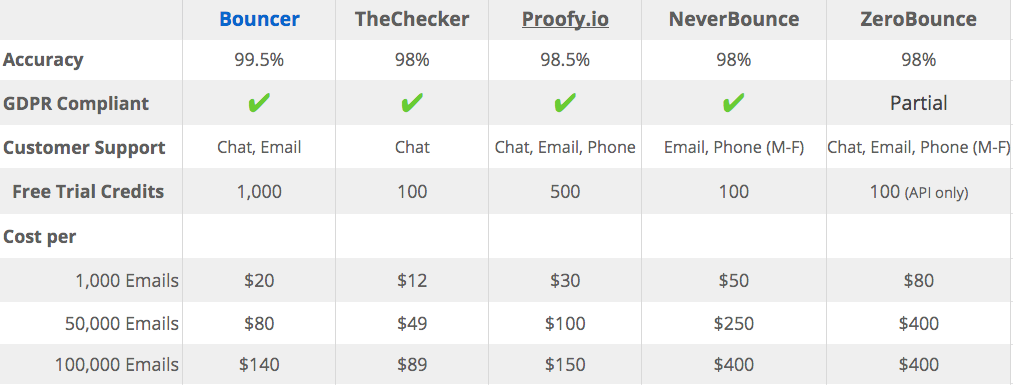The width and height of the screenshot is (1013, 385).
Task: Click the 50,000 Emails row label
Action: tap(122, 324)
